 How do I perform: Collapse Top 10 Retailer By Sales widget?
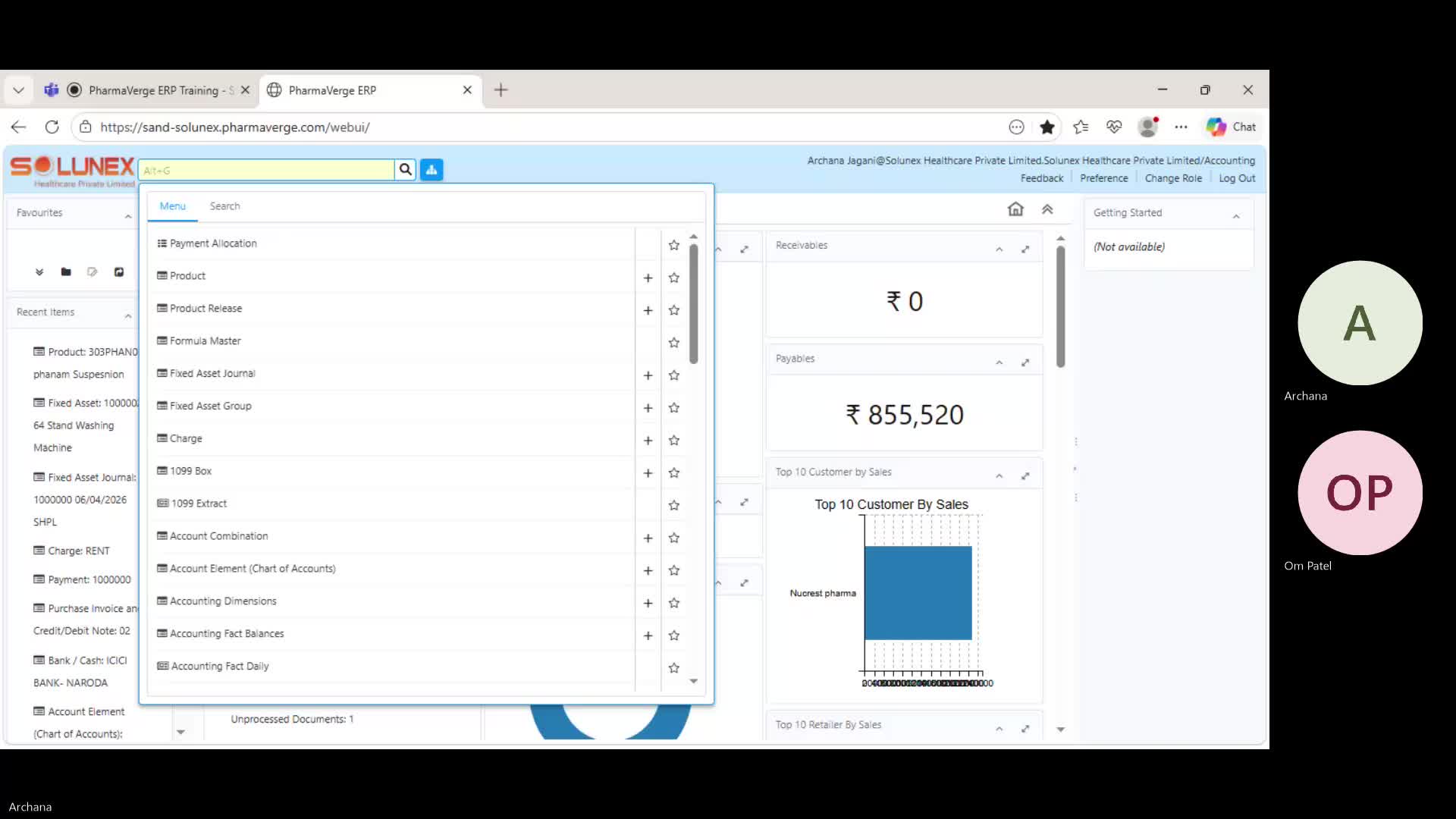coord(999,729)
